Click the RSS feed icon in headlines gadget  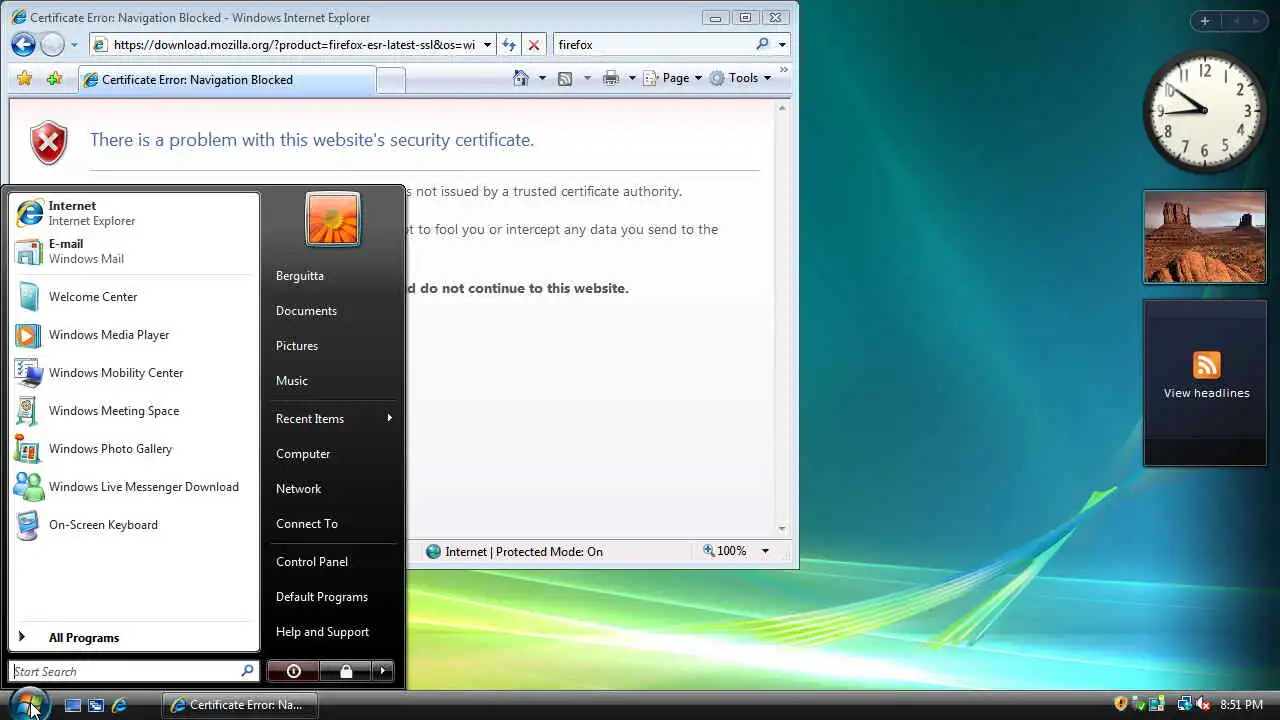pyautogui.click(x=1206, y=365)
